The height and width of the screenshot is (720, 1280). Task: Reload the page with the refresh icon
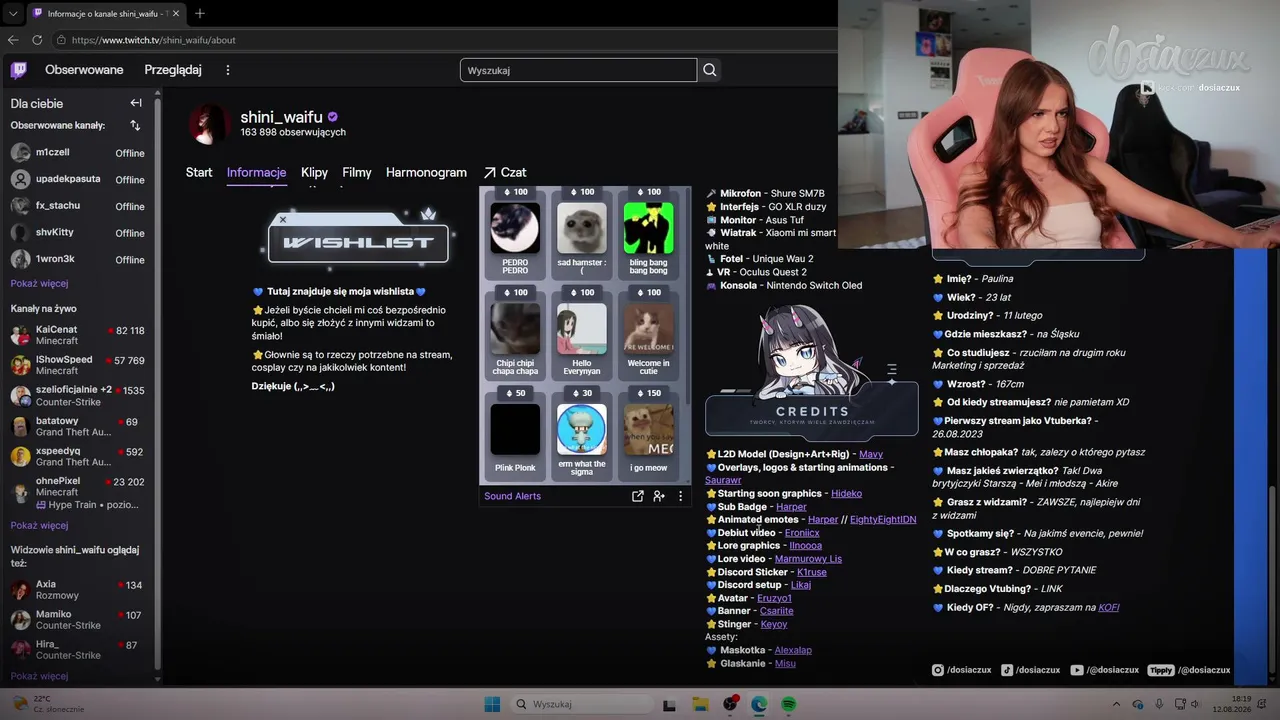(37, 40)
